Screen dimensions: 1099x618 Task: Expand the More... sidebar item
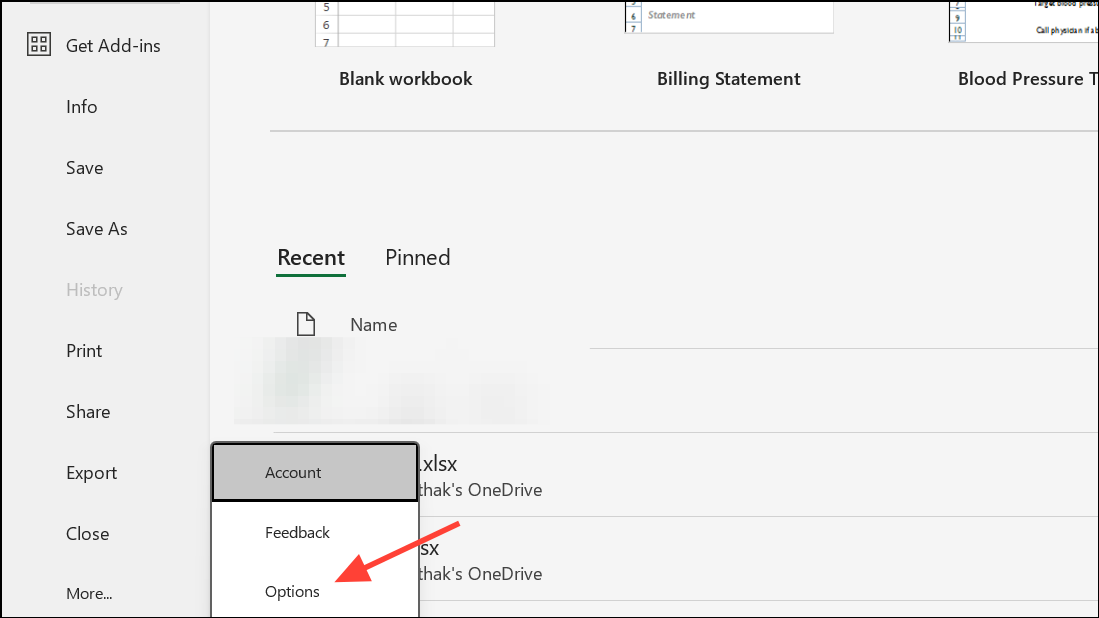(x=89, y=594)
